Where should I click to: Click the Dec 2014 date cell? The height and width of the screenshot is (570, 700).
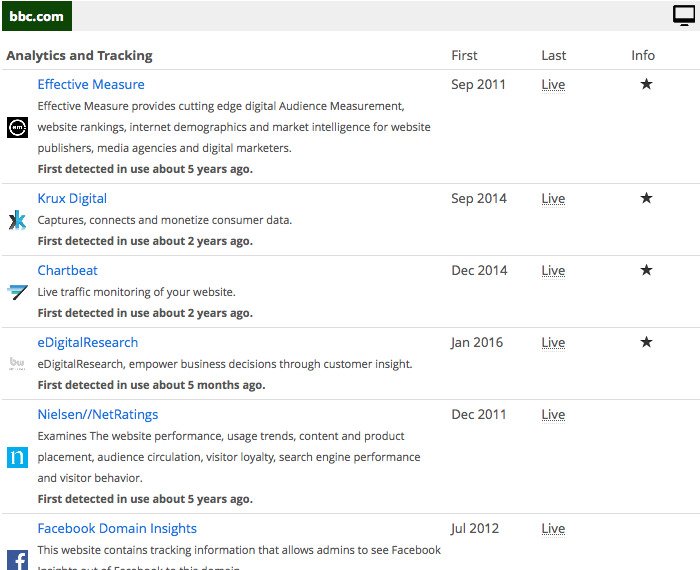pos(479,270)
